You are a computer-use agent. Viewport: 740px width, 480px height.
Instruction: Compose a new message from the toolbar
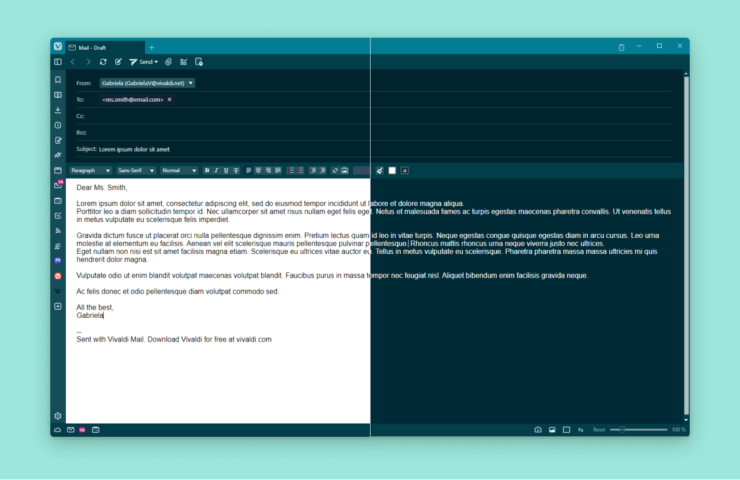[x=118, y=62]
